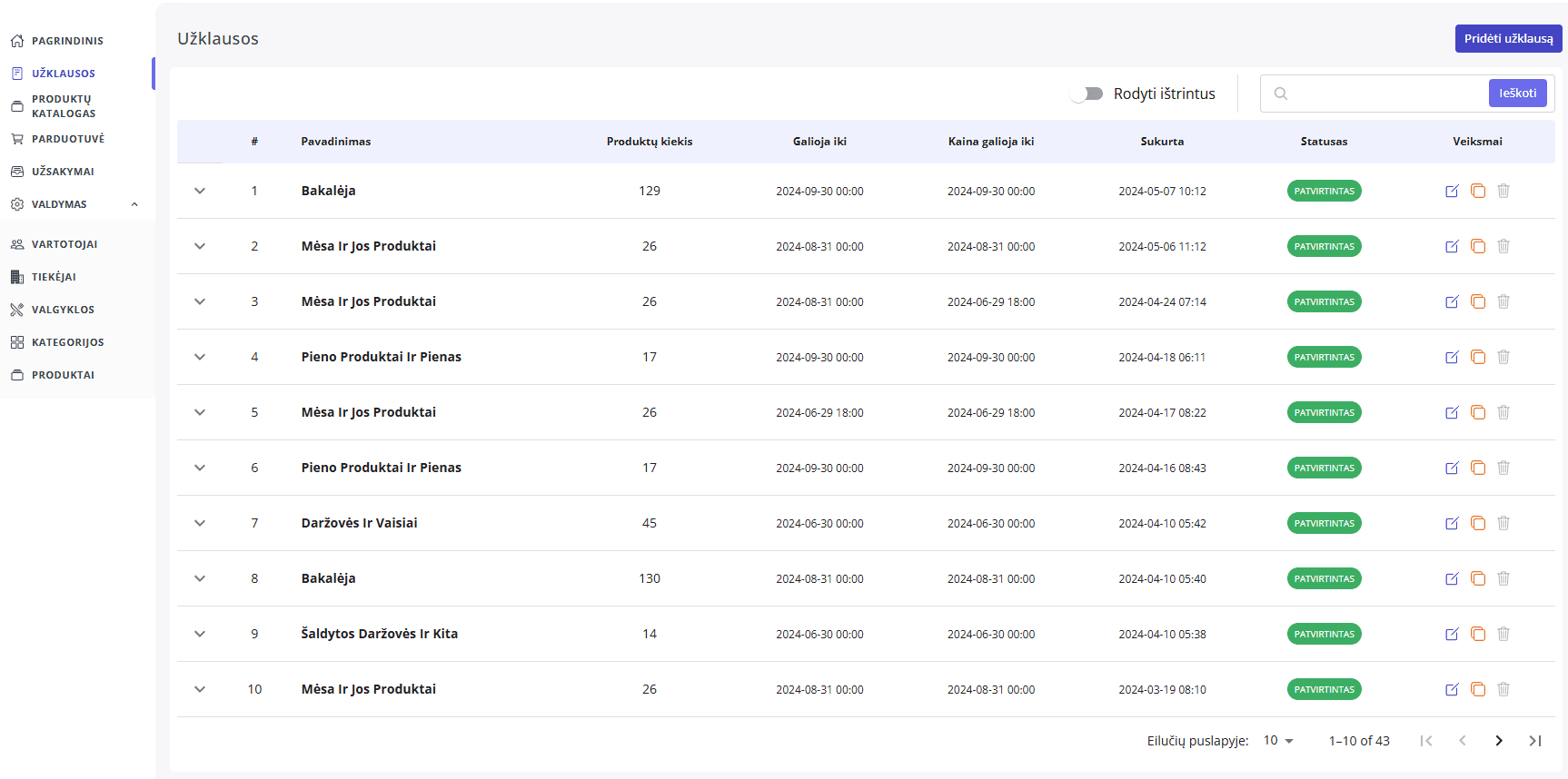Click created date 2024-03-19 08:10
Viewport: 1568px width, 779px height.
(x=1162, y=690)
